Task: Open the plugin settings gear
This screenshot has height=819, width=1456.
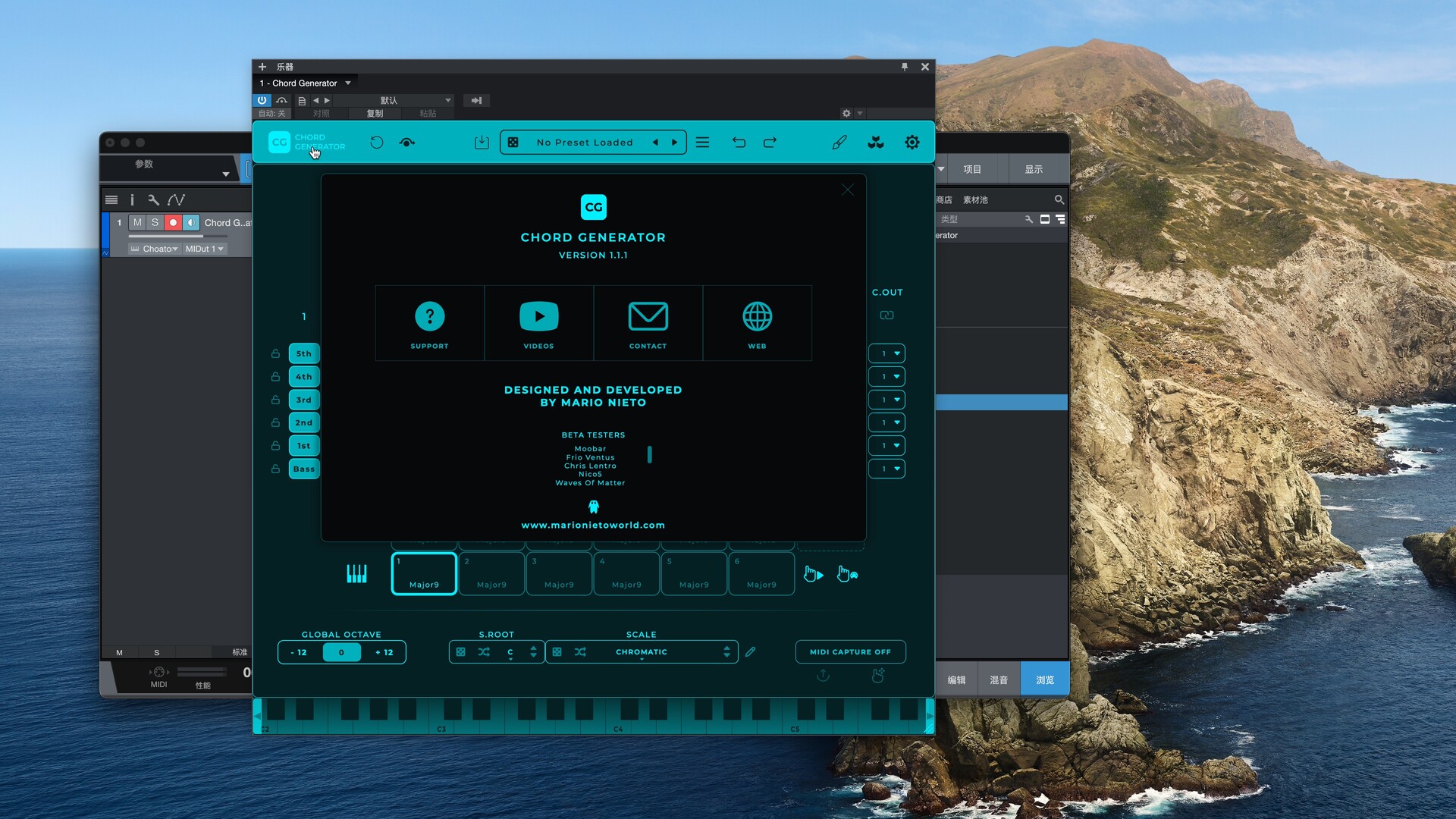Action: 912,142
